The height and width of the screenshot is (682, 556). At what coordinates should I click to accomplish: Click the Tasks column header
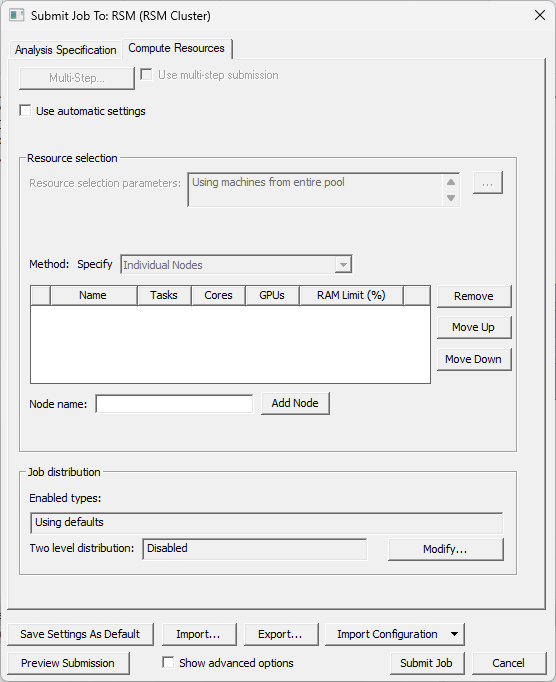[x=164, y=296]
